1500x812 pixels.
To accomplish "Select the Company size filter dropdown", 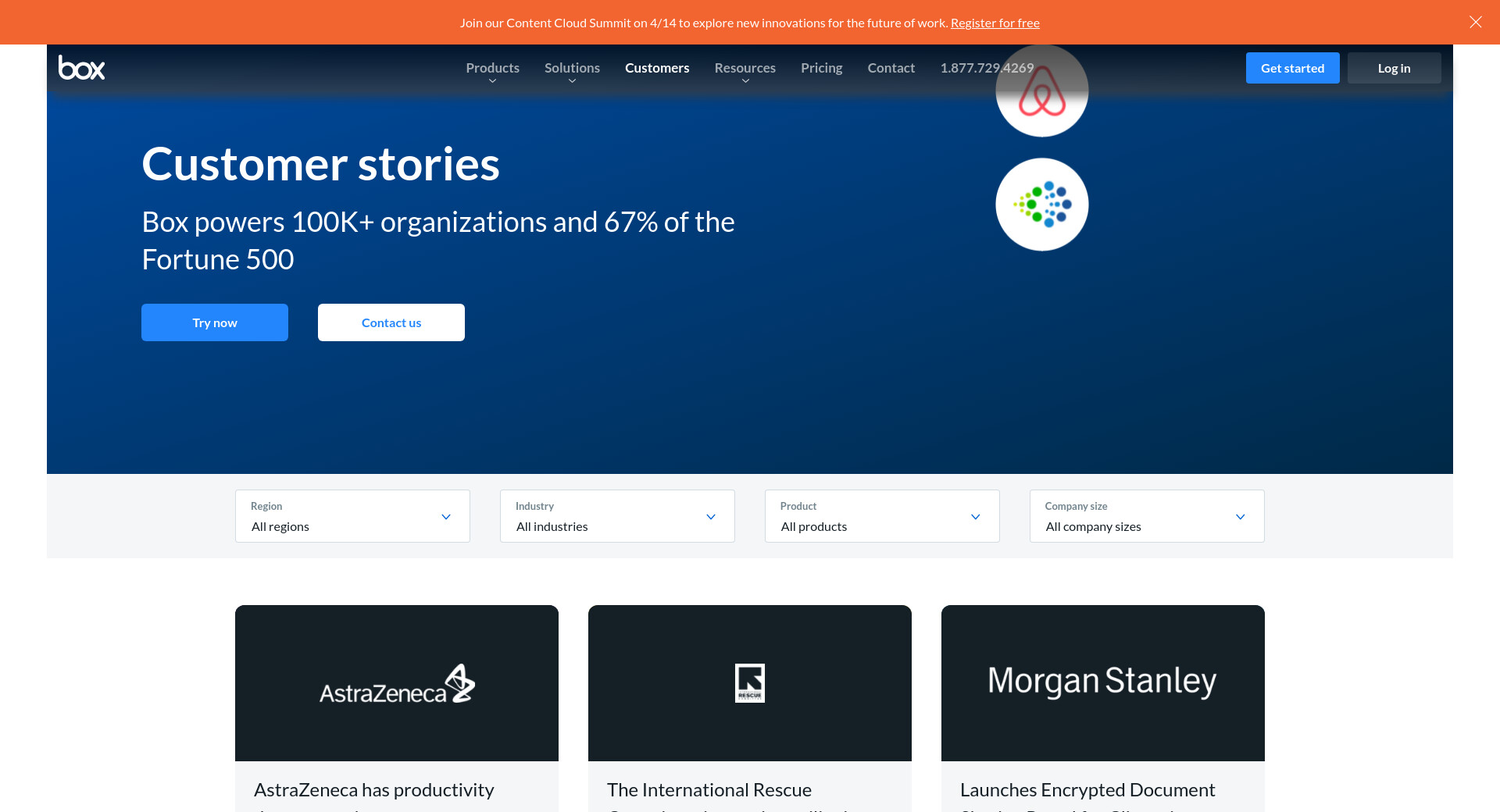I will [1146, 516].
